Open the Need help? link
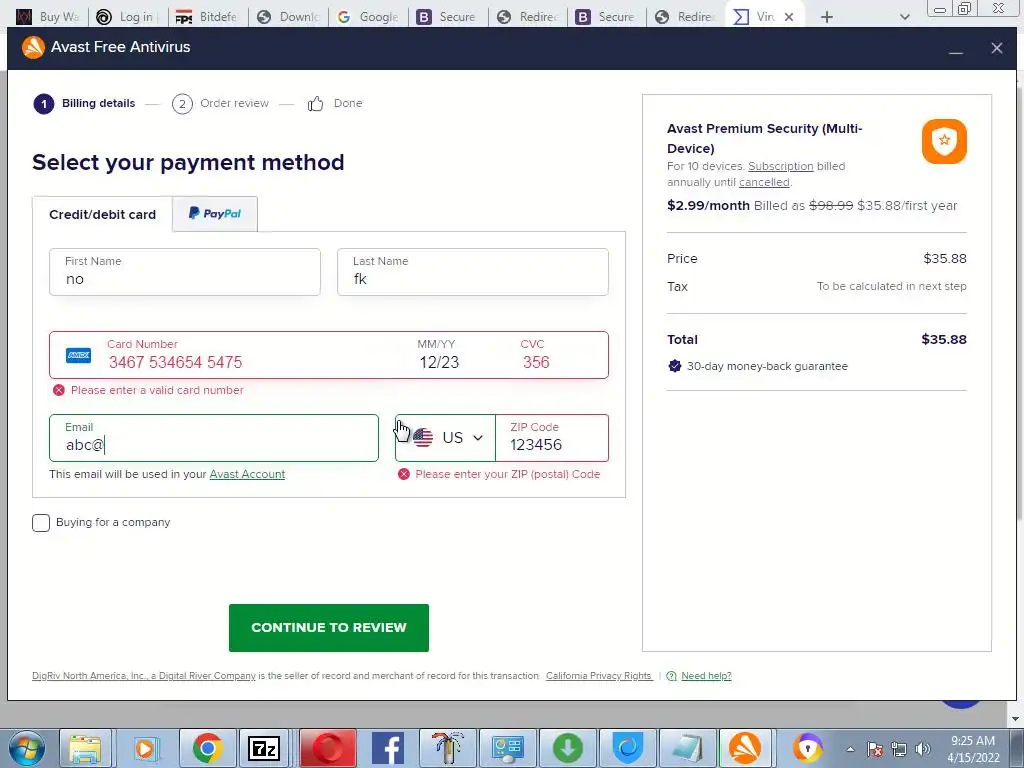 pyautogui.click(x=706, y=676)
